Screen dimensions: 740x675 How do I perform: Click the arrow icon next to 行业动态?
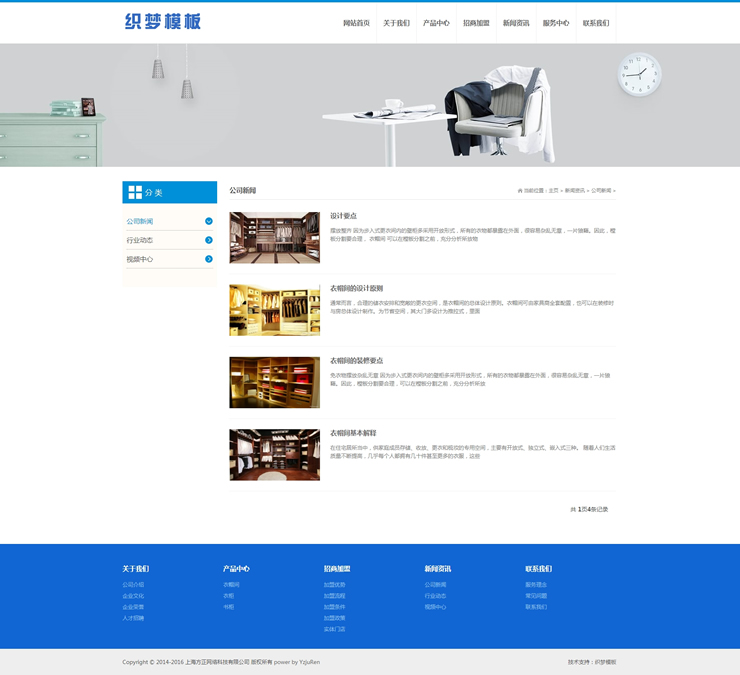point(209,240)
